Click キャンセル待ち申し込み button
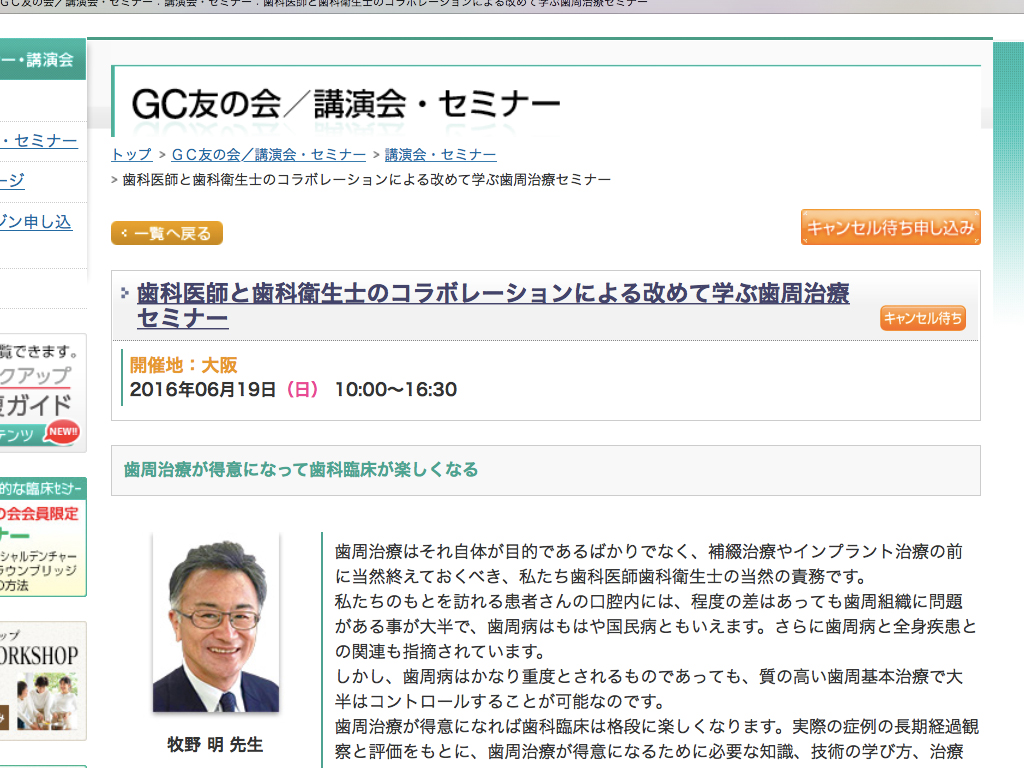1024x768 pixels. pyautogui.click(x=891, y=227)
